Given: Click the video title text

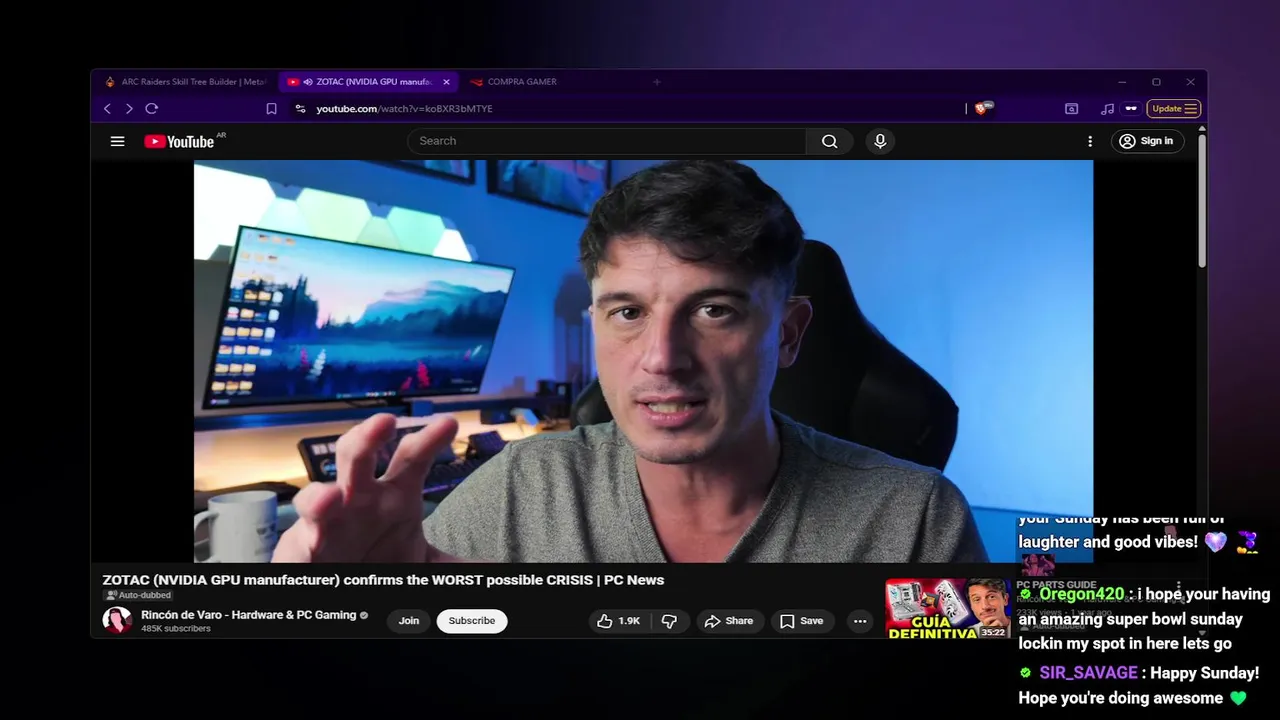Looking at the screenshot, I should (383, 580).
